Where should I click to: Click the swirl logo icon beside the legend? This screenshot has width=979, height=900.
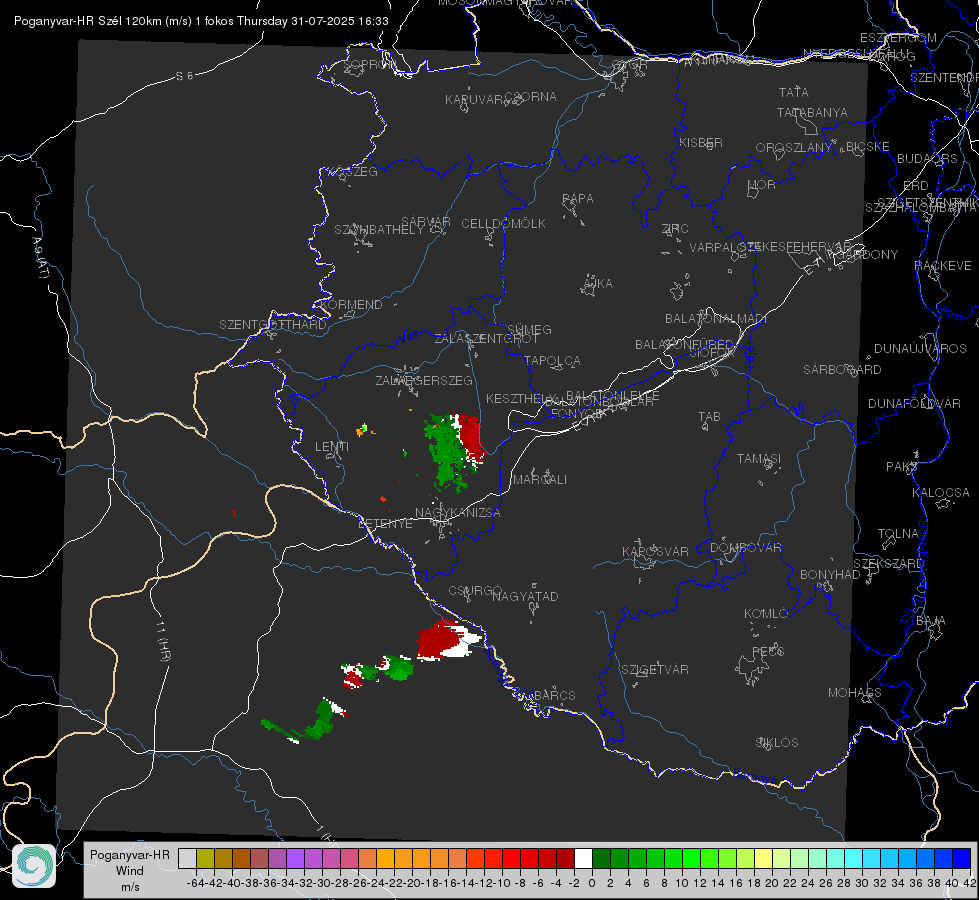pyautogui.click(x=34, y=866)
